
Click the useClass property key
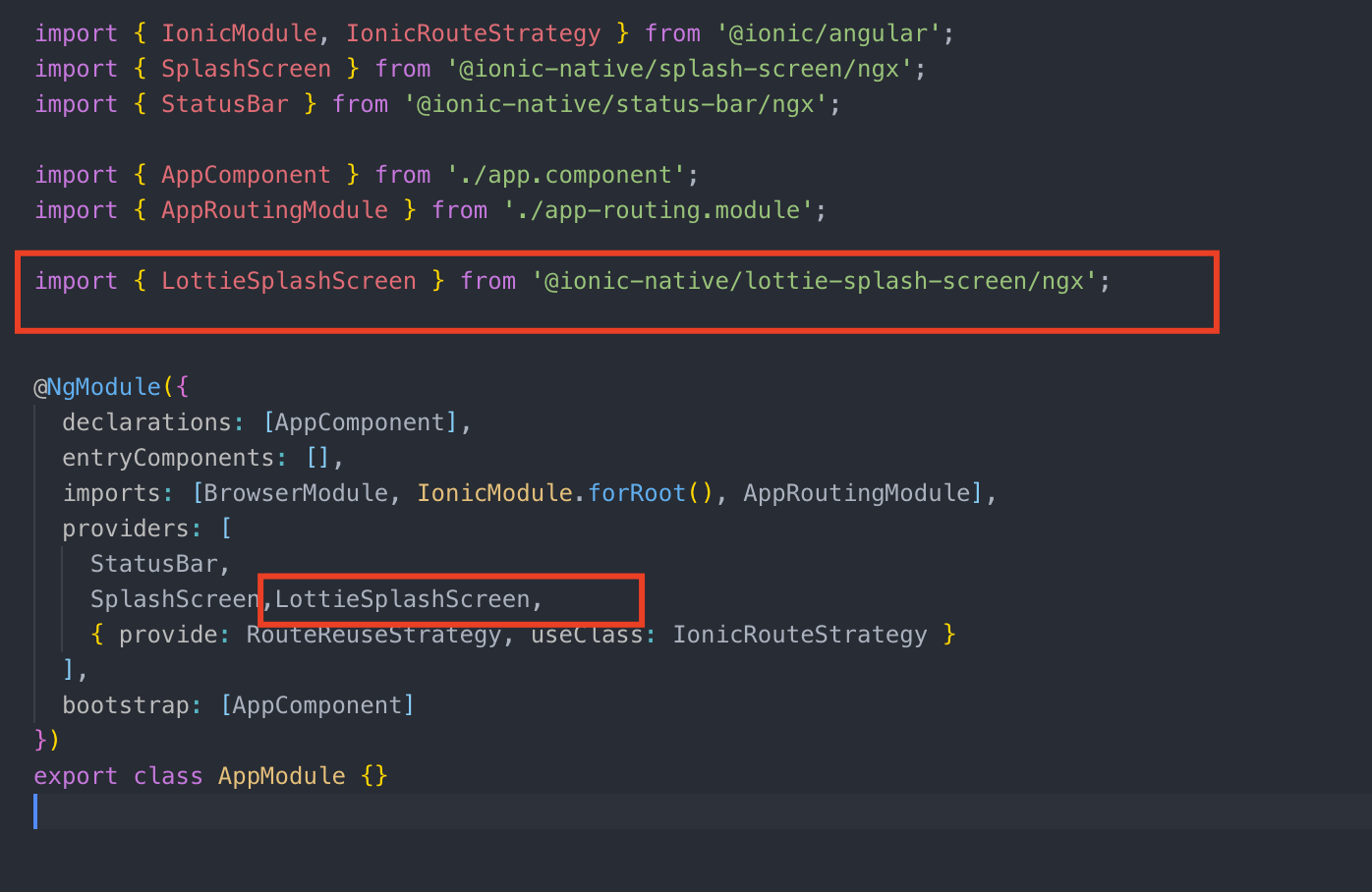588,635
